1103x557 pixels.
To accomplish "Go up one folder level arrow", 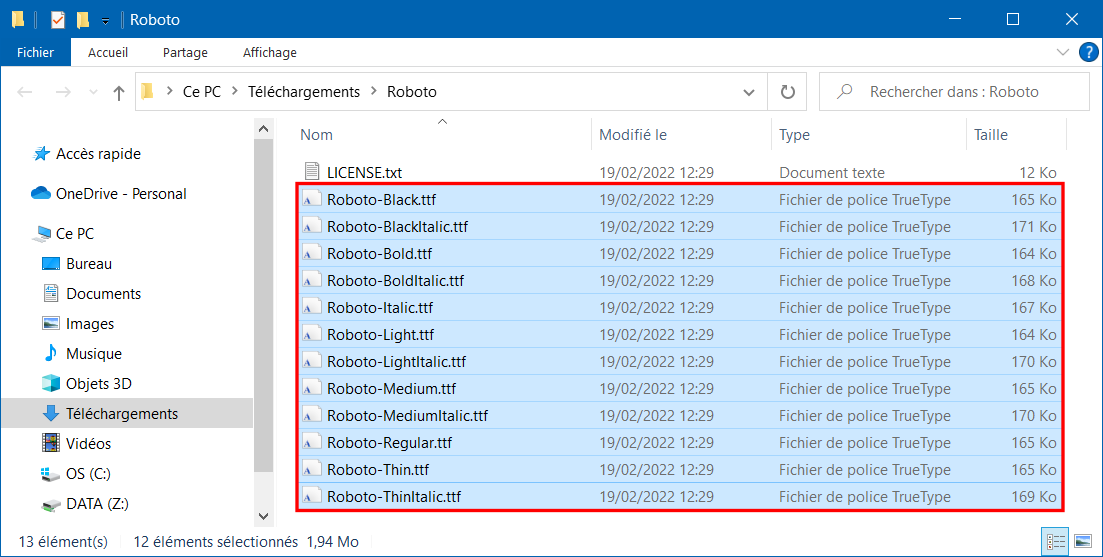I will 119,92.
